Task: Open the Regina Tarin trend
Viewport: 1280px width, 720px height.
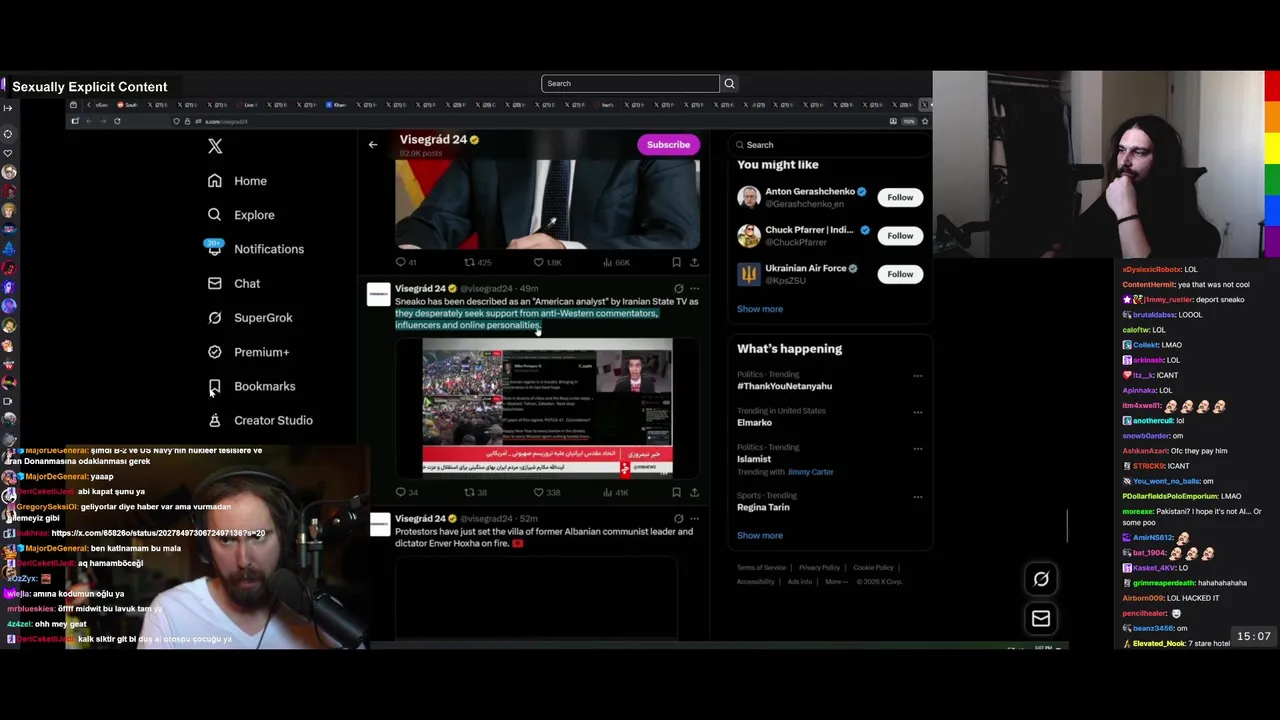Action: 763,507
